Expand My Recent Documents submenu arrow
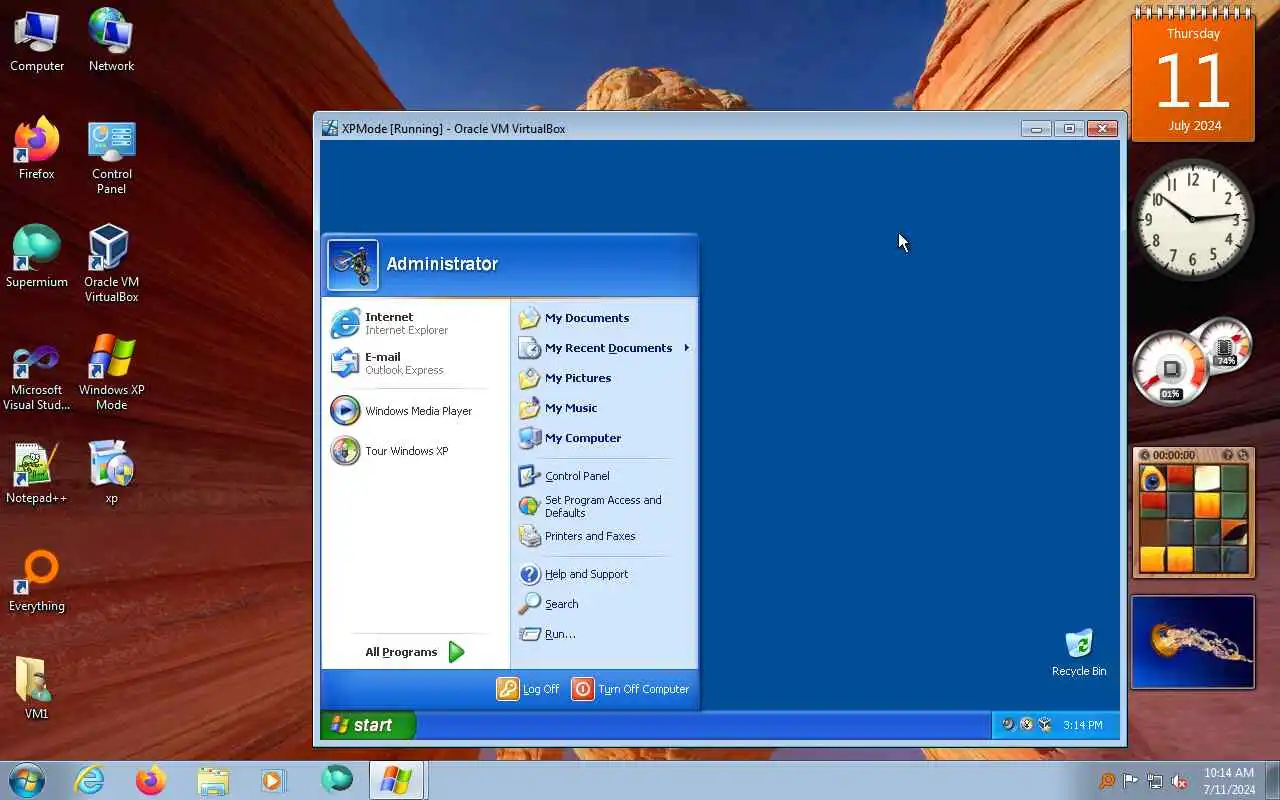This screenshot has width=1280, height=800. tap(687, 348)
